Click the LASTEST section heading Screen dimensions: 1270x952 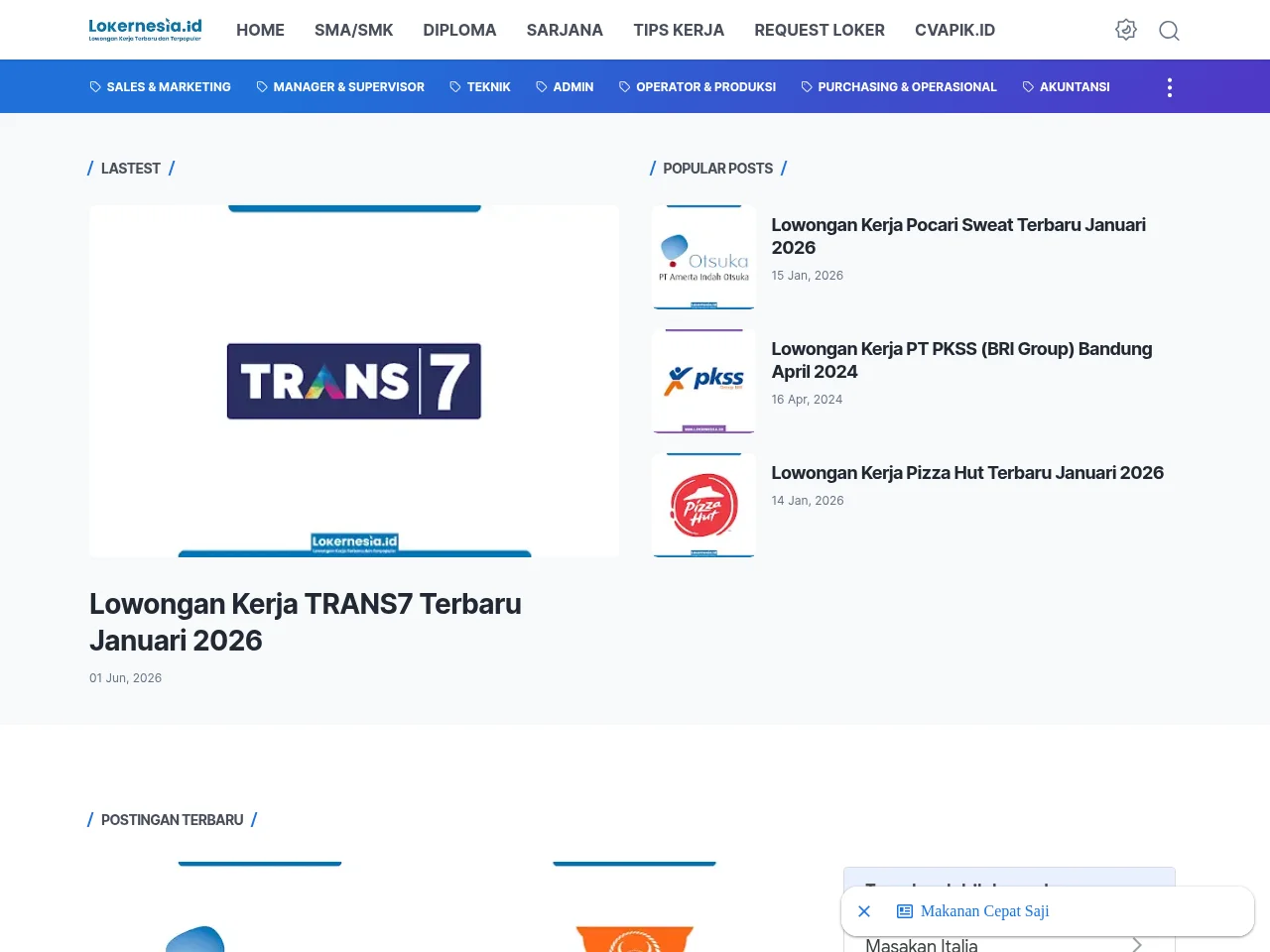point(131,169)
